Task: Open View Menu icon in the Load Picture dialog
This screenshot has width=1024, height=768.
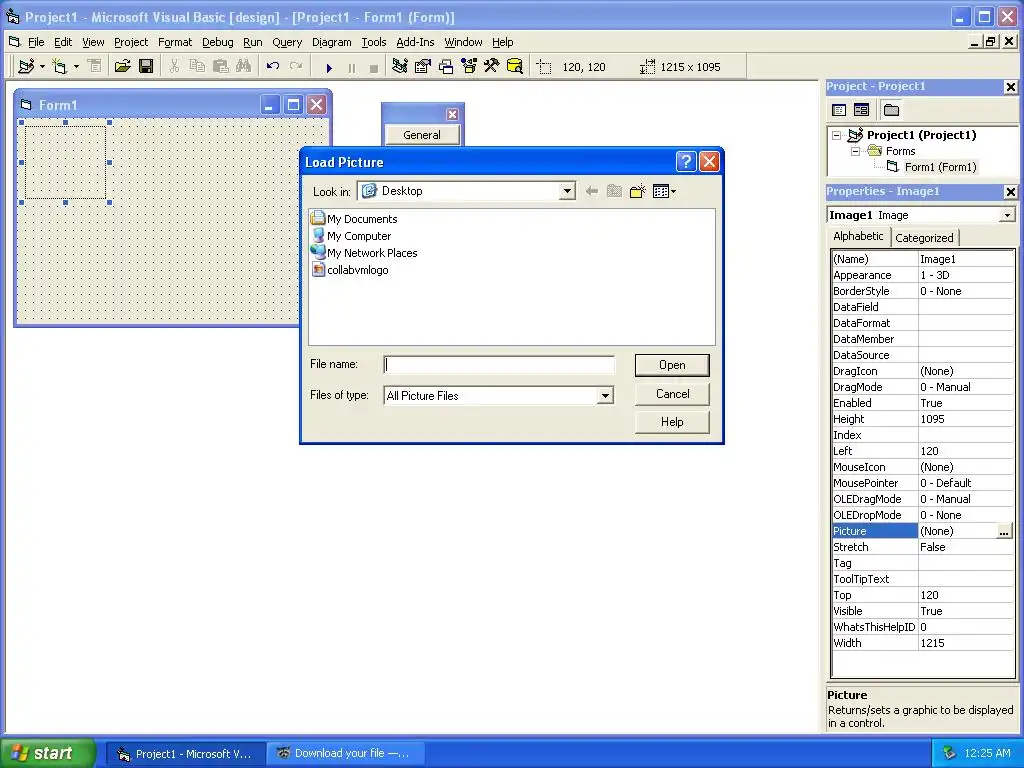Action: [x=664, y=191]
